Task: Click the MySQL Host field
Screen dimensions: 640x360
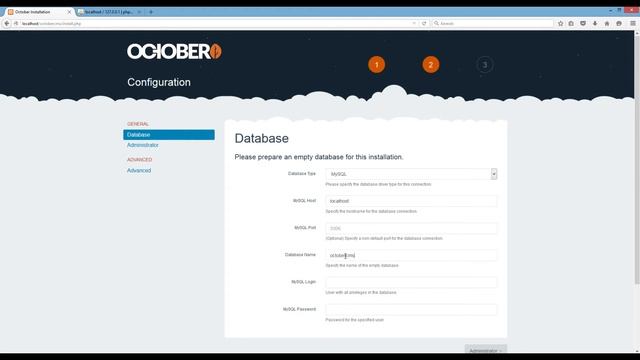Action: [411, 201]
